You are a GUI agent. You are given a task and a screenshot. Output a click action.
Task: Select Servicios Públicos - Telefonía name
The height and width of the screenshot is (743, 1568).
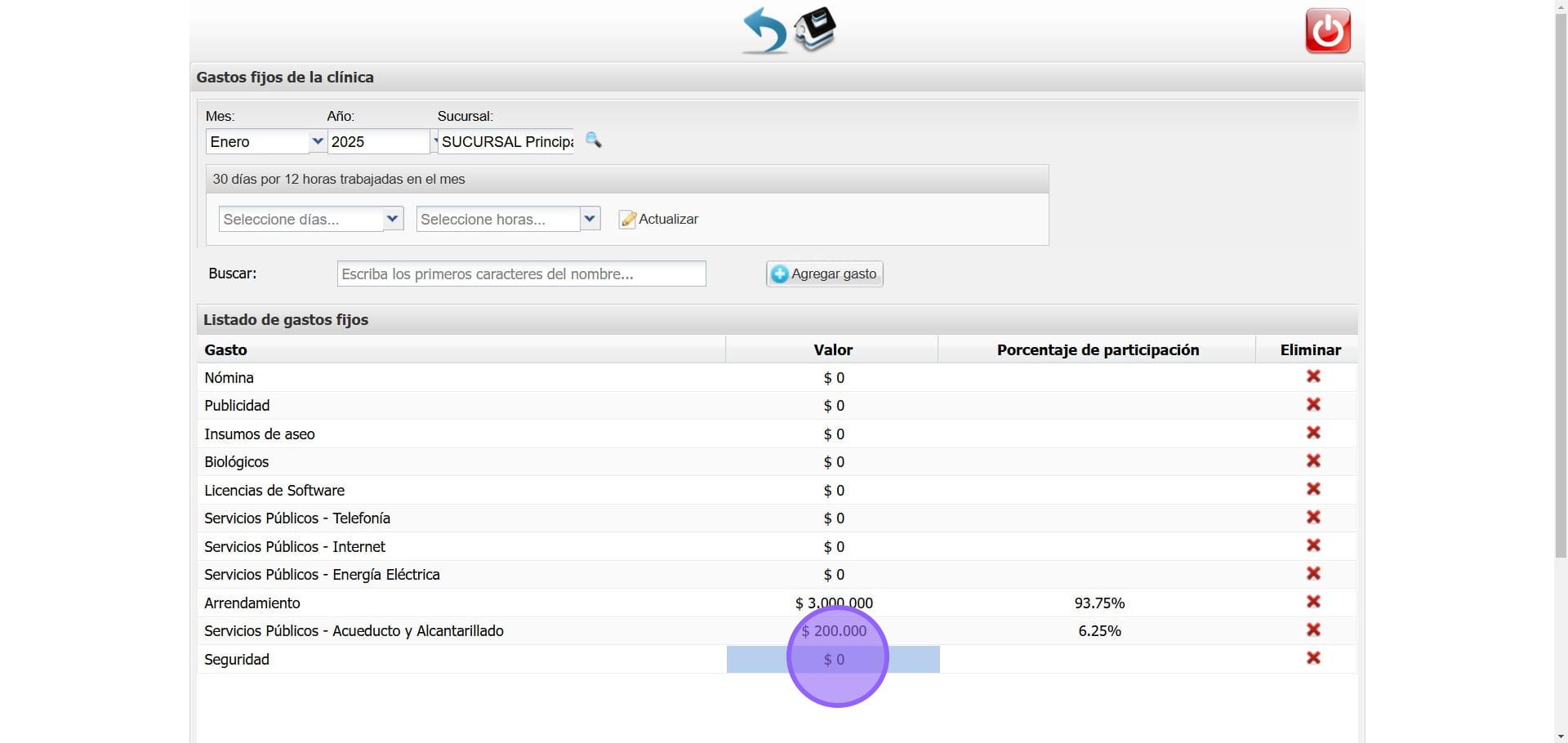tap(297, 518)
